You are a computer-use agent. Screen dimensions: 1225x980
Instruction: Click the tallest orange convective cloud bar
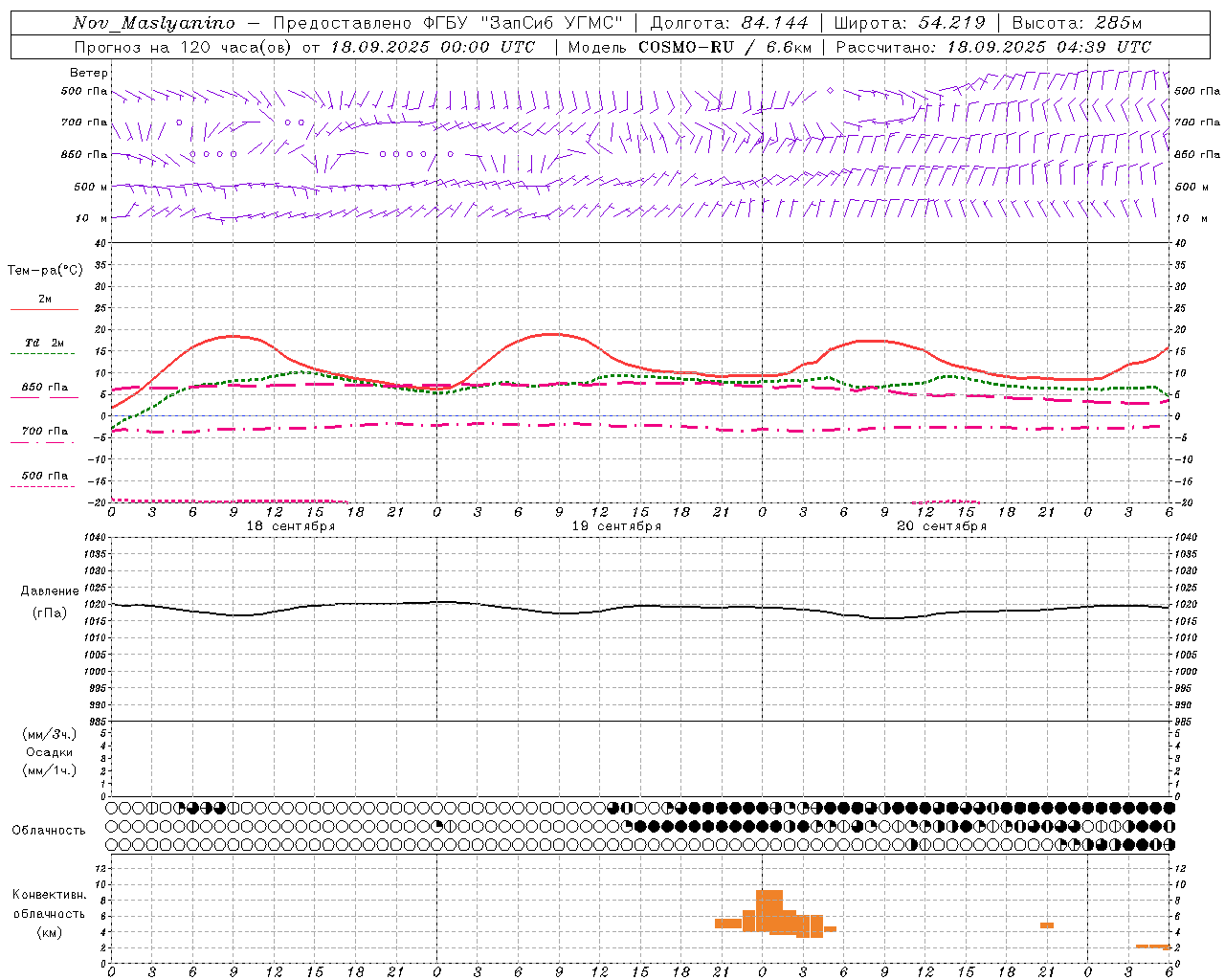(x=769, y=910)
